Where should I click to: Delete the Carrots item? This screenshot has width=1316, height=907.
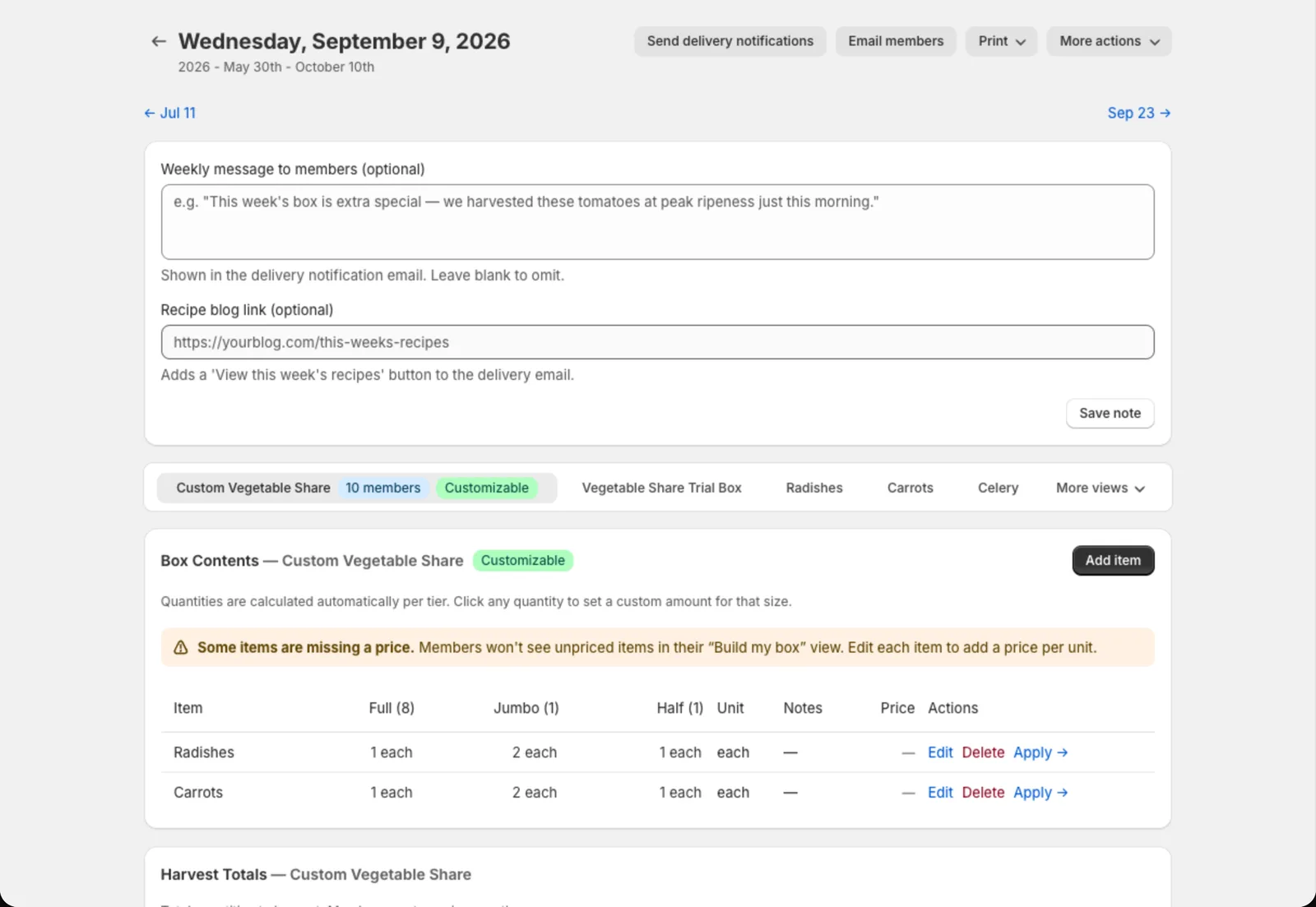983,793
